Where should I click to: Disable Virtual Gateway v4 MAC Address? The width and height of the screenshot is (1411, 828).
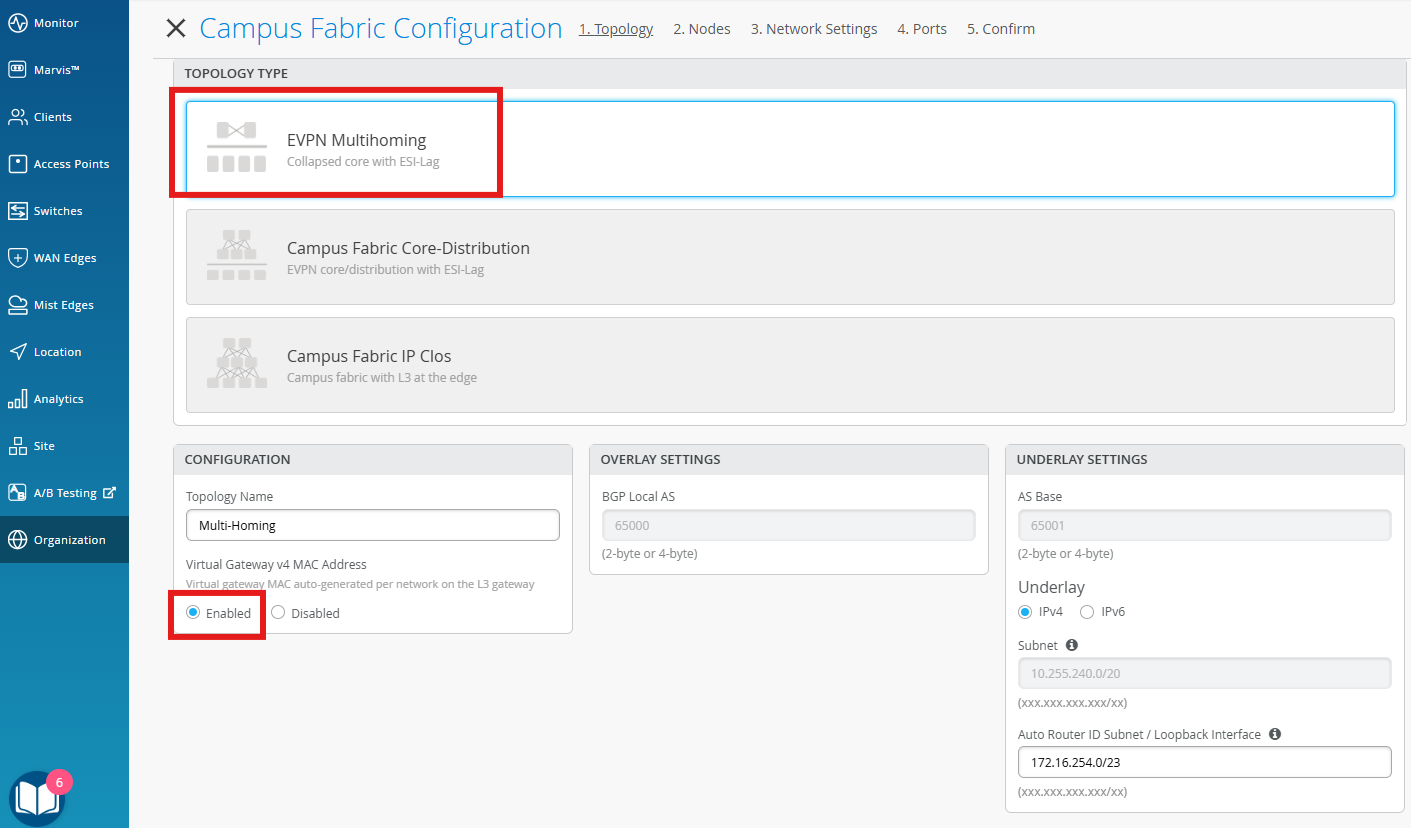278,613
